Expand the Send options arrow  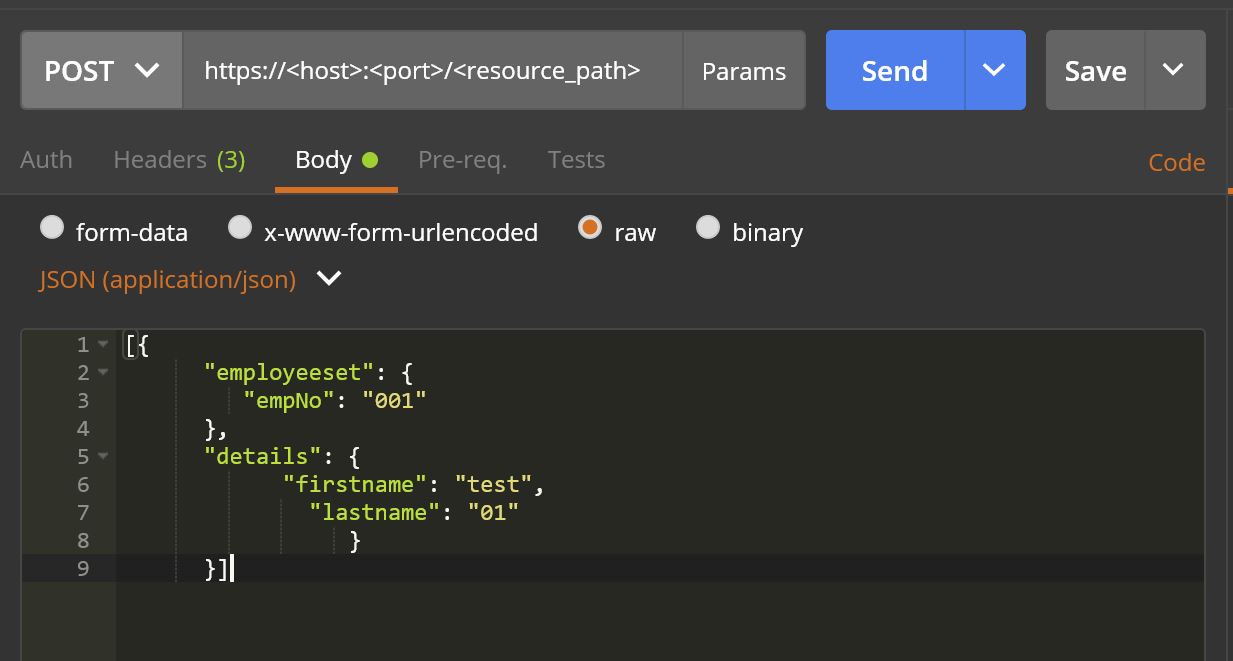[994, 70]
